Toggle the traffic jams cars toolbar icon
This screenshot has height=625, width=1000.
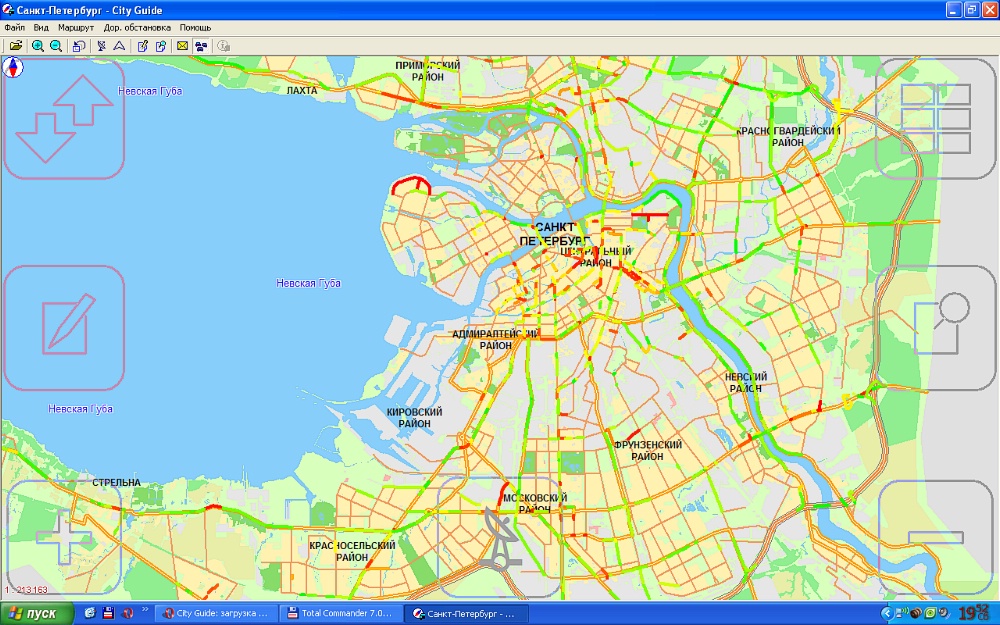201,46
